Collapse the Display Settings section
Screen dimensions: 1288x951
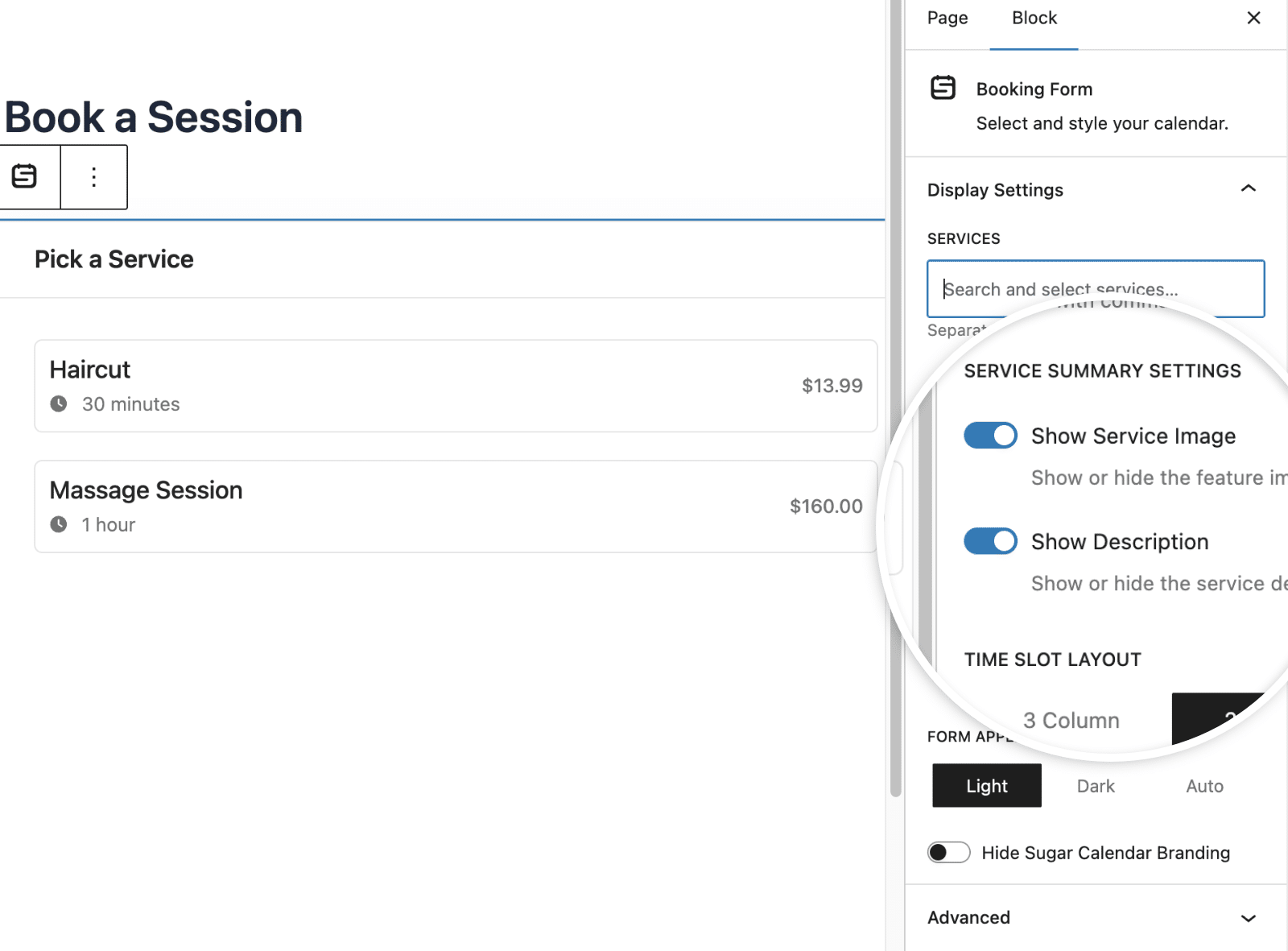pyautogui.click(x=1248, y=189)
